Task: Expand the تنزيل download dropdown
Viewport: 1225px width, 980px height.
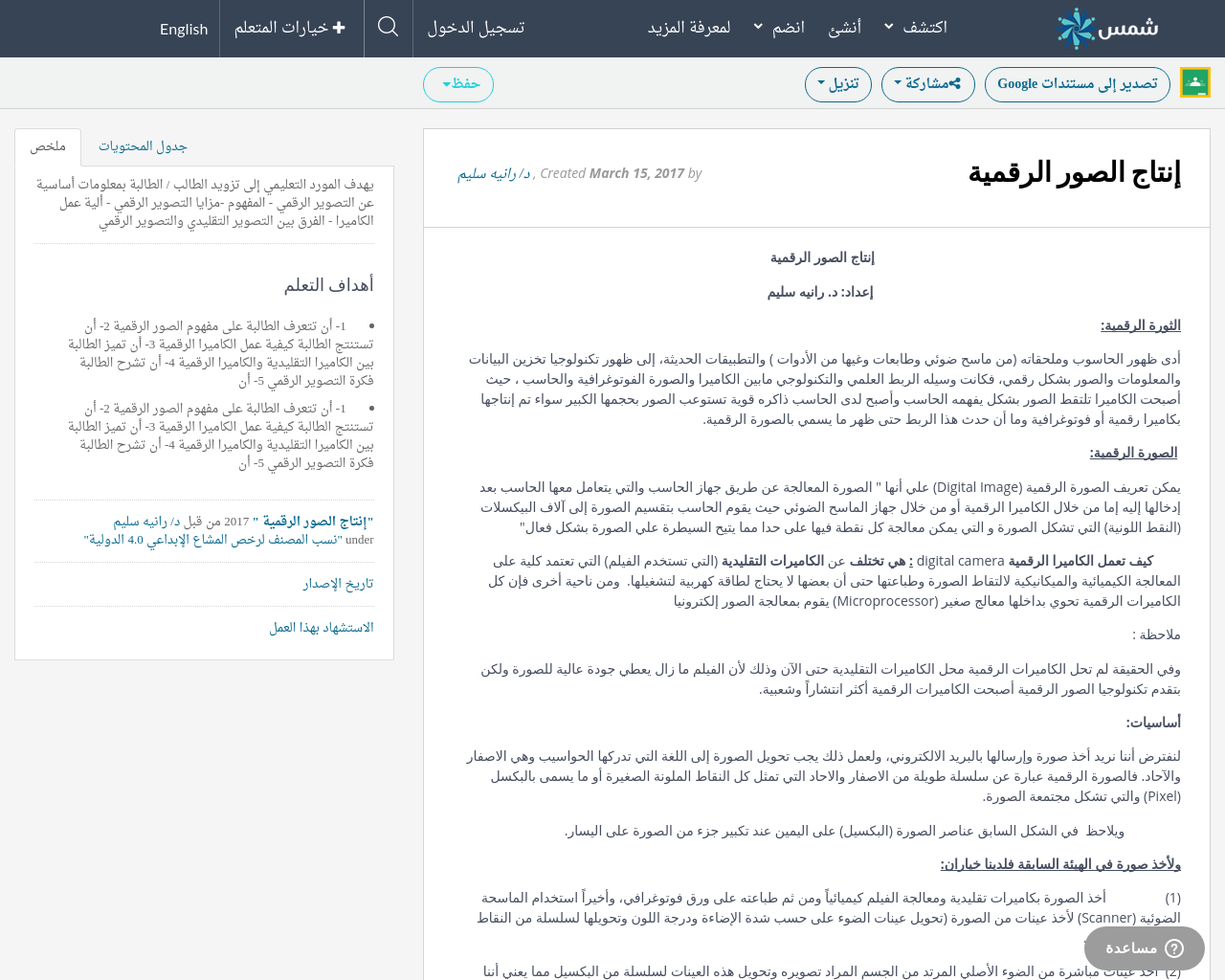Action: tap(838, 84)
